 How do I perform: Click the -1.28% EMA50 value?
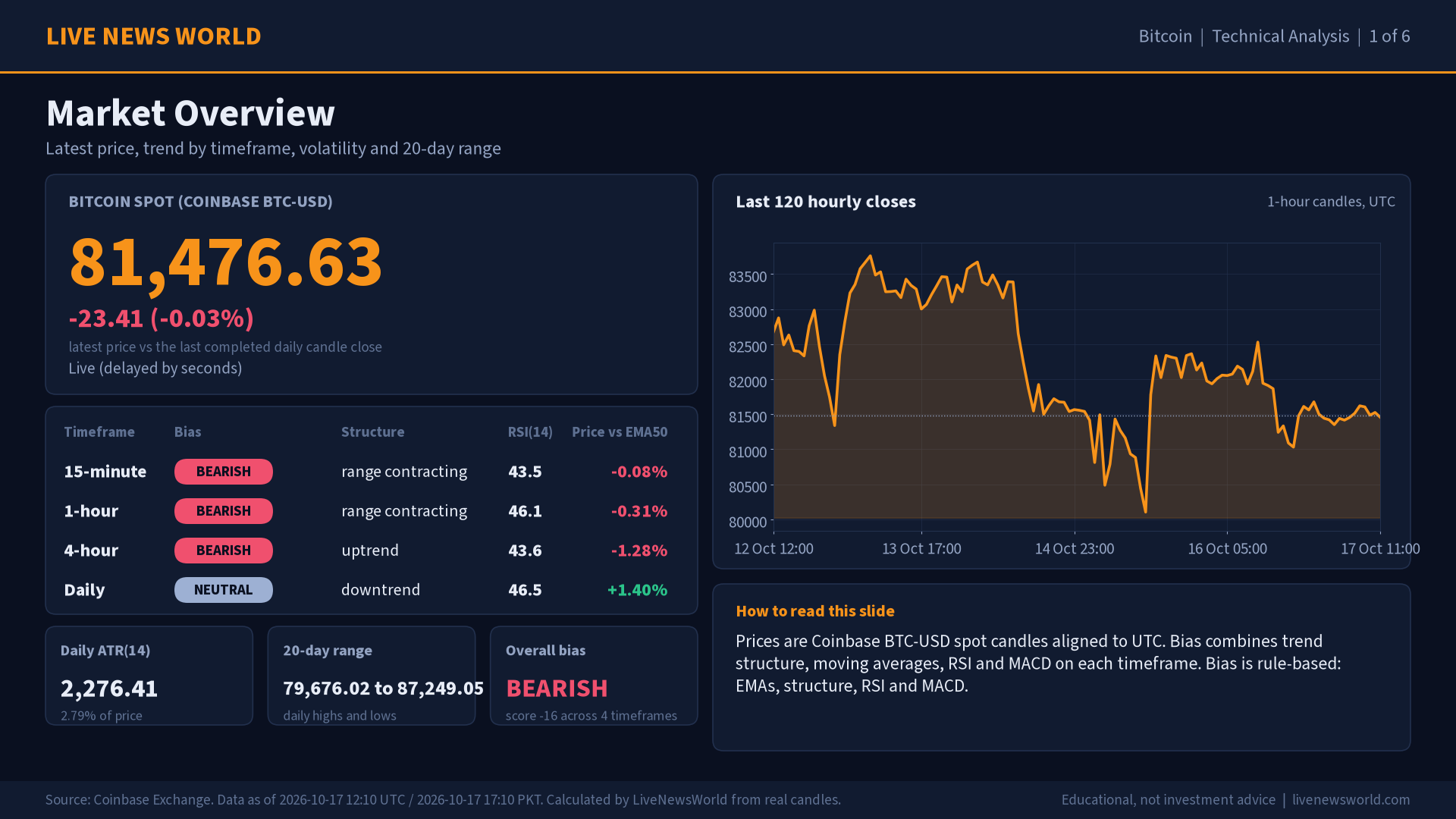(639, 551)
